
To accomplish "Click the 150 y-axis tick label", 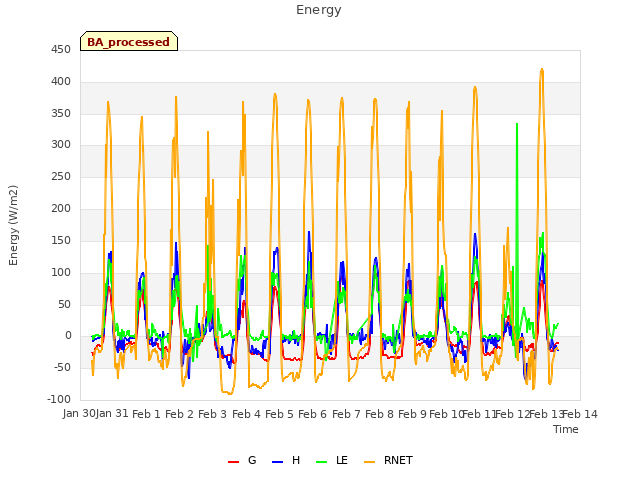I will pyautogui.click(x=61, y=240).
